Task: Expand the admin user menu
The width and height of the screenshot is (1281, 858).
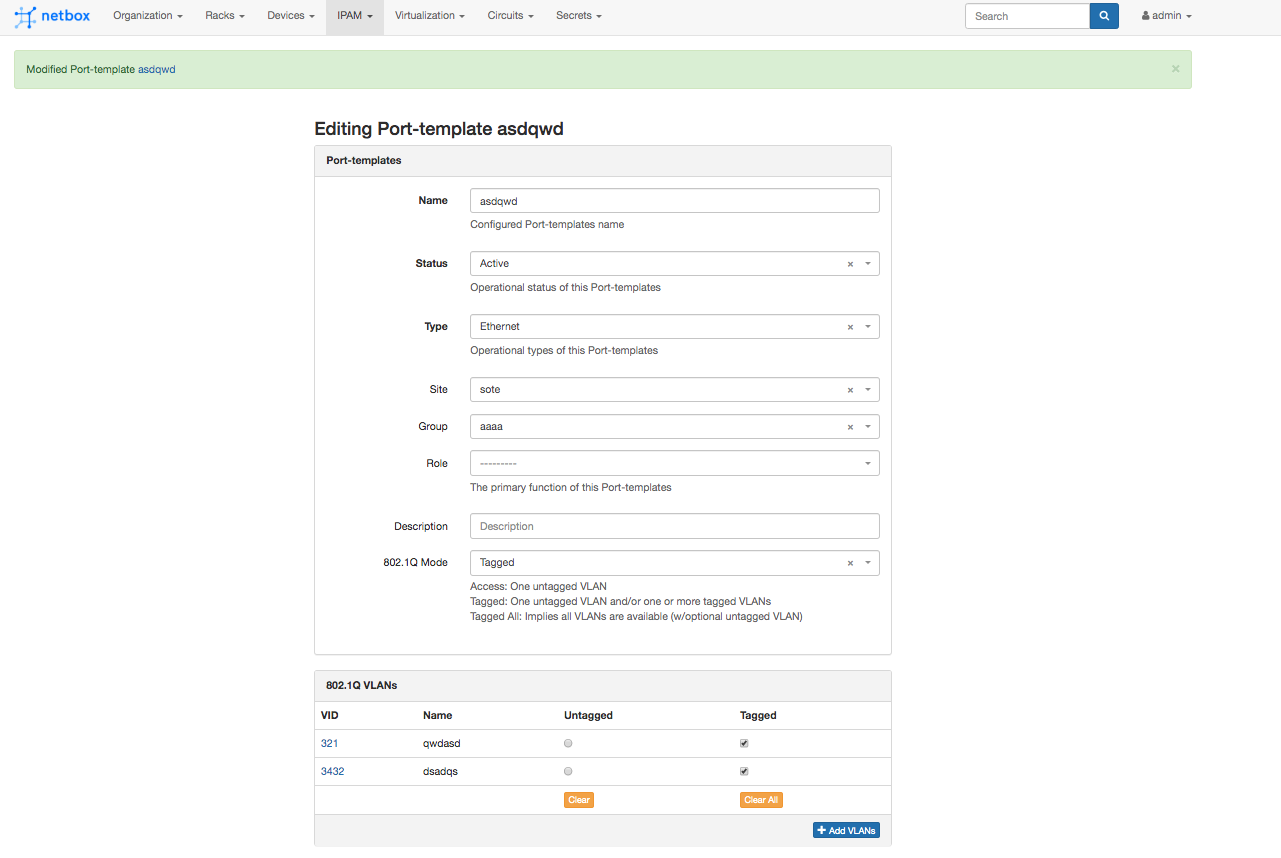Action: pos(1166,16)
